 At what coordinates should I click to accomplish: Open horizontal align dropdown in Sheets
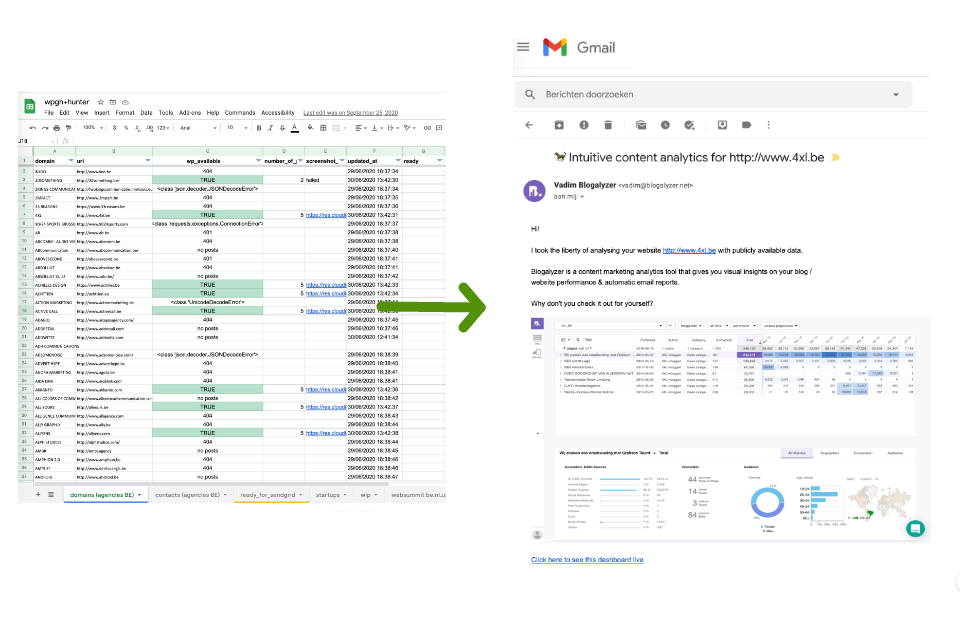[361, 128]
